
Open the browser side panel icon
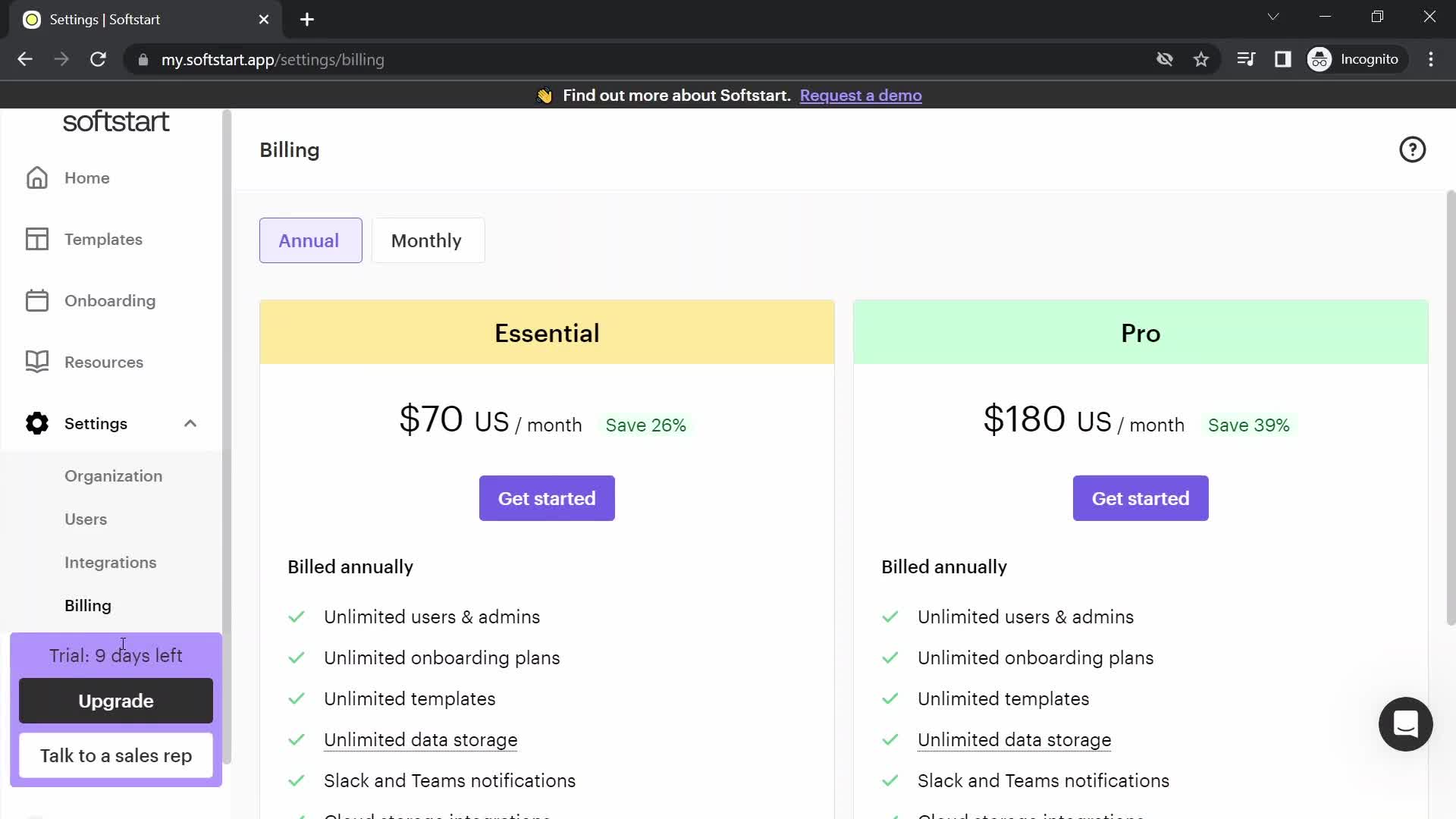pyautogui.click(x=1282, y=59)
